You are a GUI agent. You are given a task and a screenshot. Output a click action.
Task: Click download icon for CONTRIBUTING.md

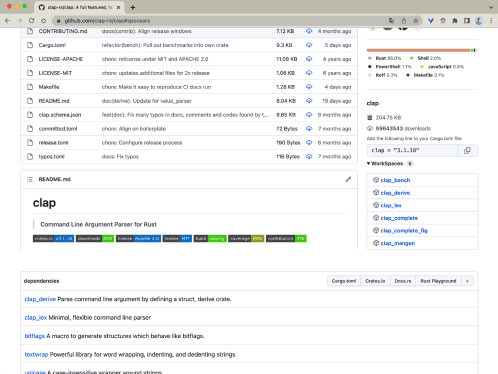[x=309, y=31]
